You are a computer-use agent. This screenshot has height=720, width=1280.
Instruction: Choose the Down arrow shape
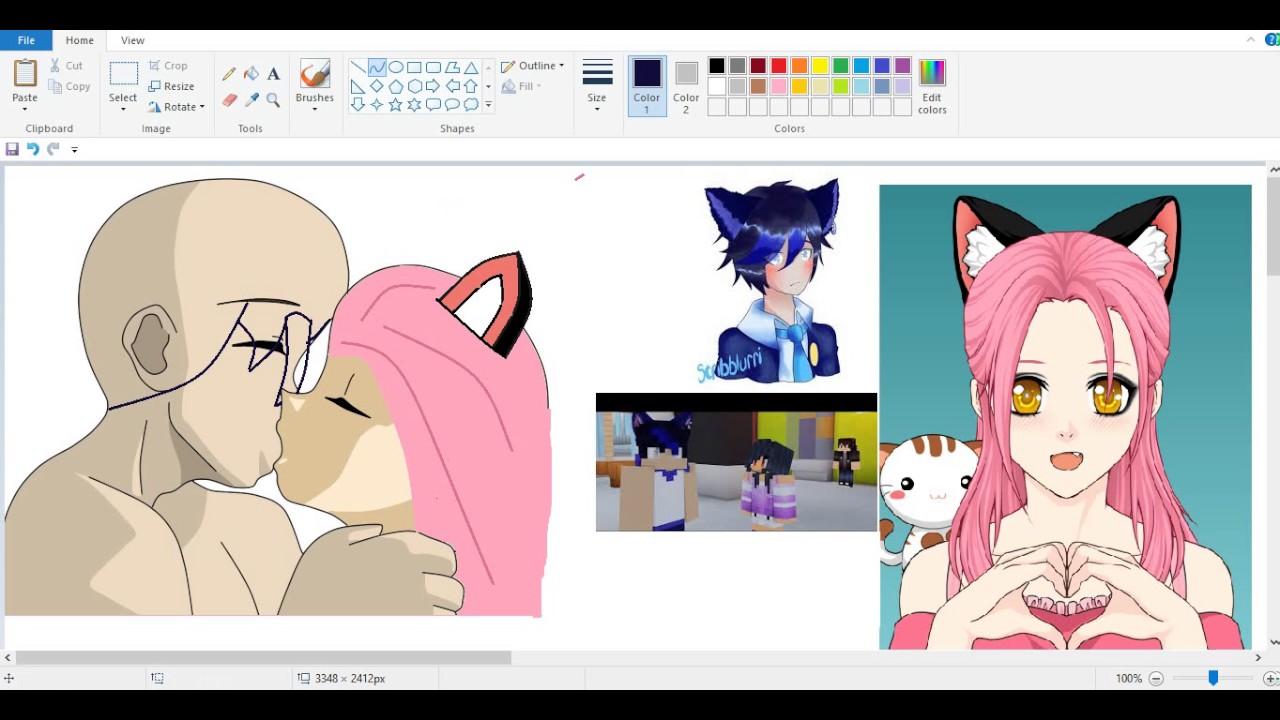[x=357, y=104]
